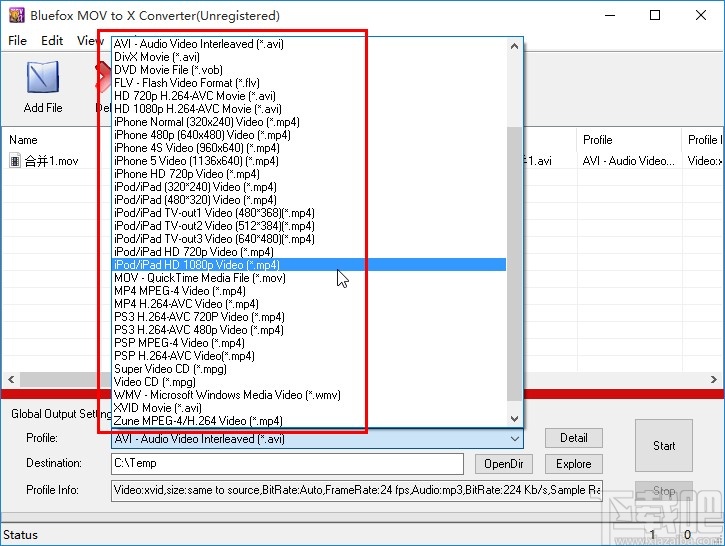Select XVID Movie (*.avi) profile
Screen dimensions: 725x546
coord(309,408)
